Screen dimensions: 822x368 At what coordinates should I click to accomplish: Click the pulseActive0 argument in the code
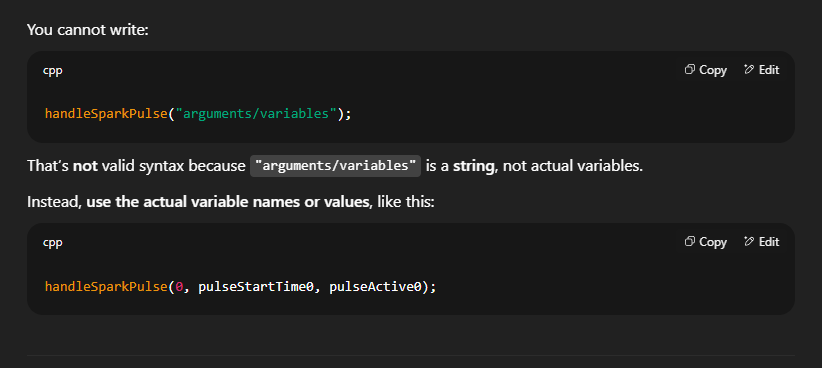375,287
